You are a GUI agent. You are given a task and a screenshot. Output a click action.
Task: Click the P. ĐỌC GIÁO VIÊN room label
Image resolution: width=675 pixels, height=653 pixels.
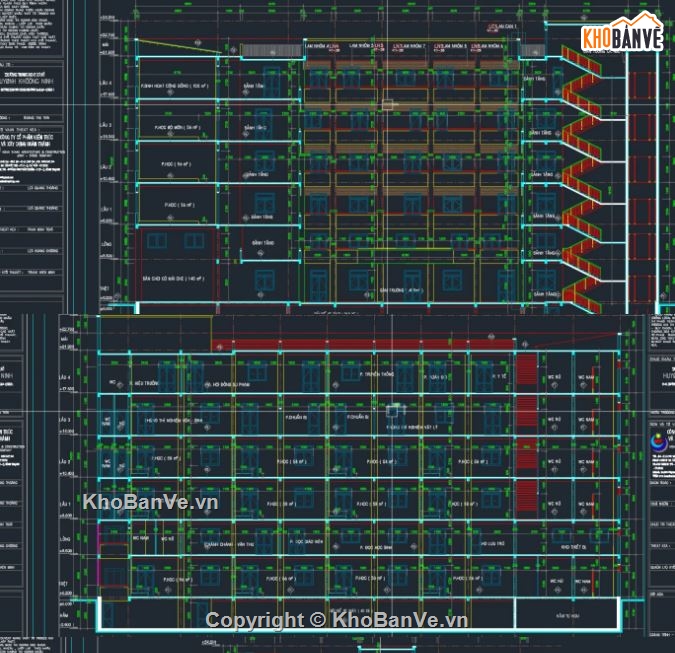point(306,542)
